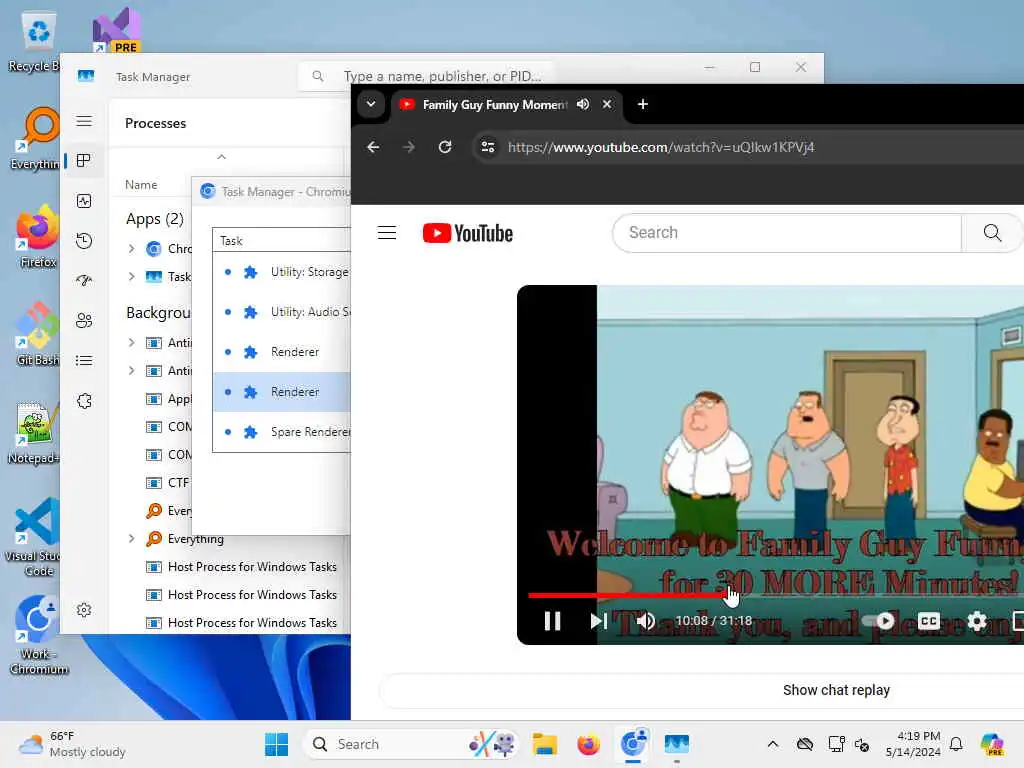Viewport: 1024px width, 768px height.
Task: Select first Renderer row in Chromium Task Manager
Action: coord(282,352)
